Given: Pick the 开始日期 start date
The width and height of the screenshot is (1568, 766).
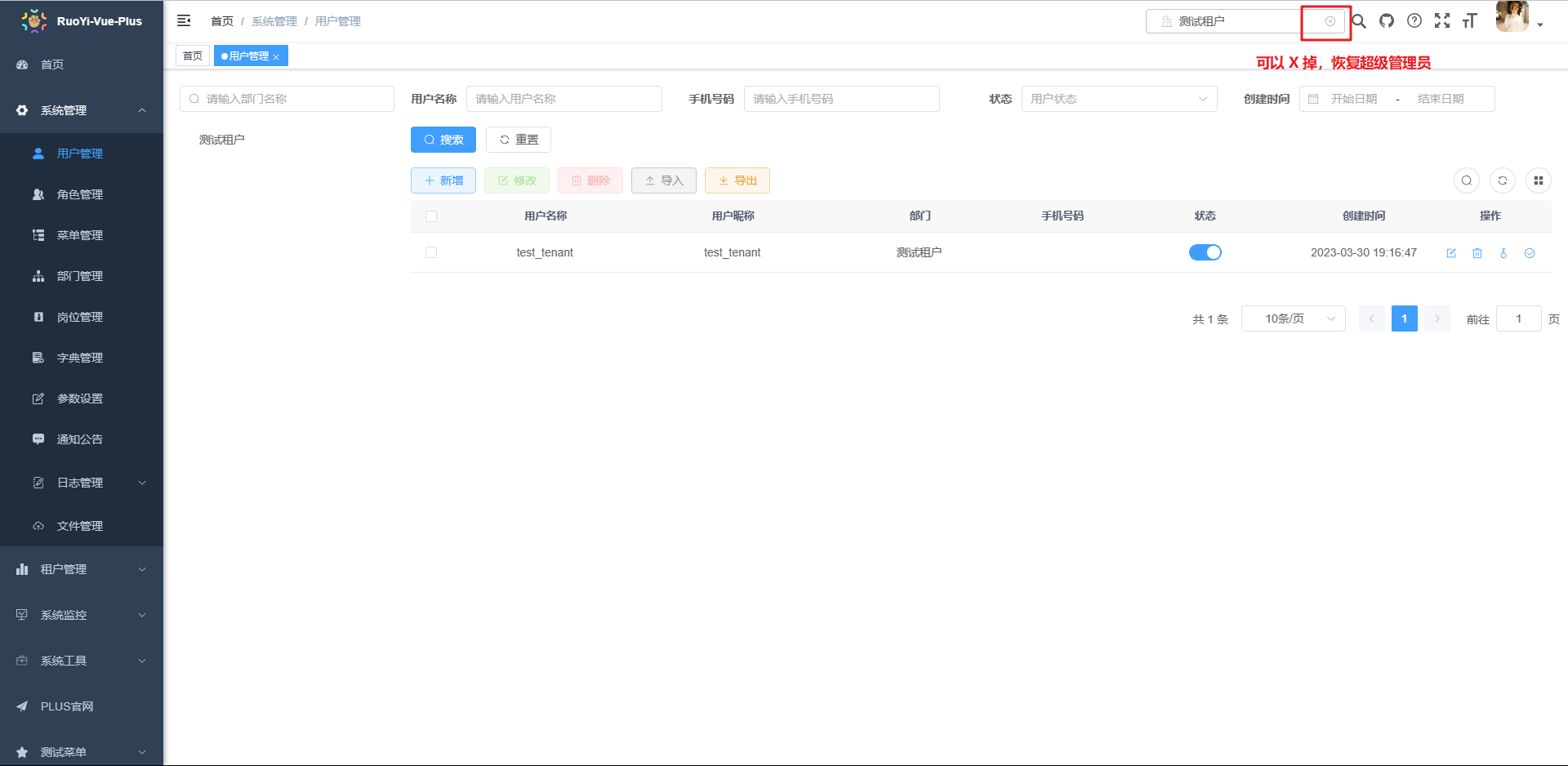Looking at the screenshot, I should (1354, 99).
